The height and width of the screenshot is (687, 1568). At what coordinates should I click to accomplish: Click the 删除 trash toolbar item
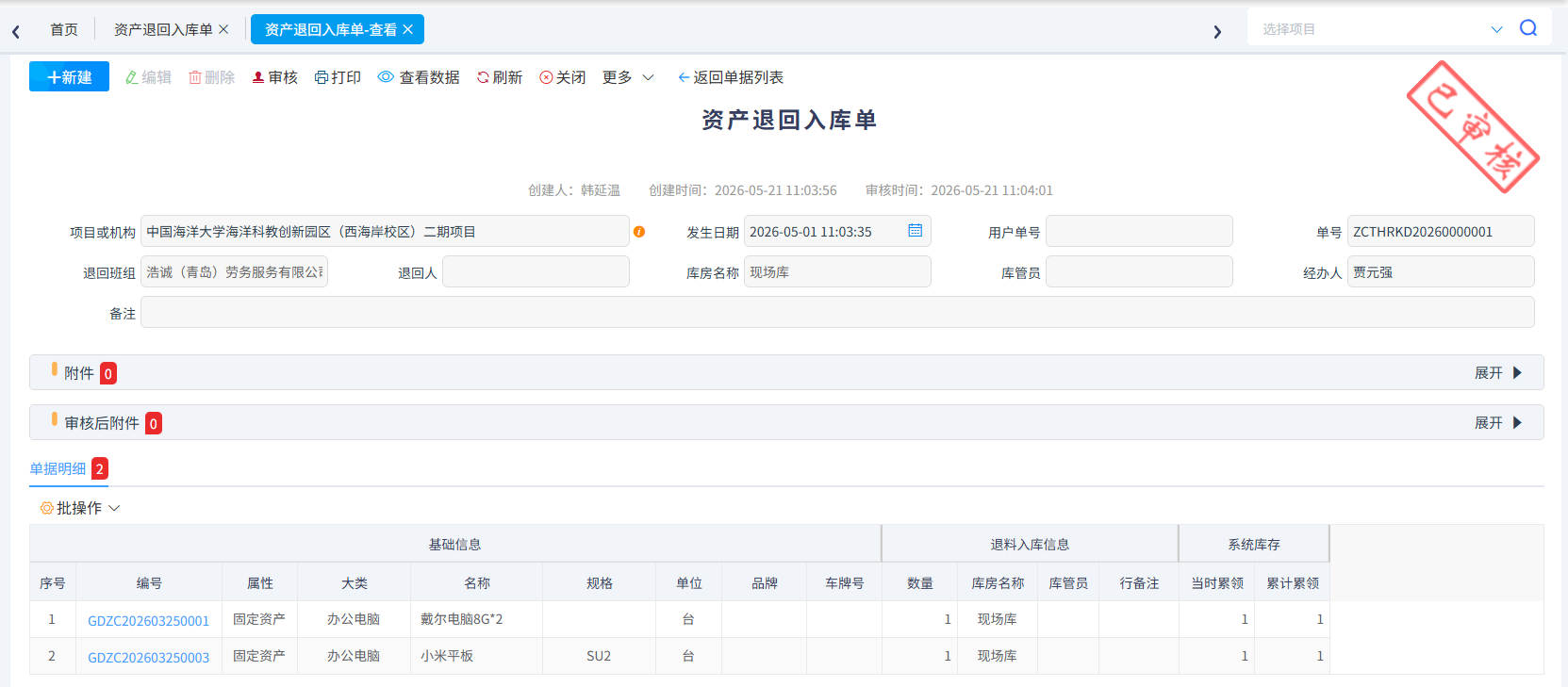[x=211, y=77]
